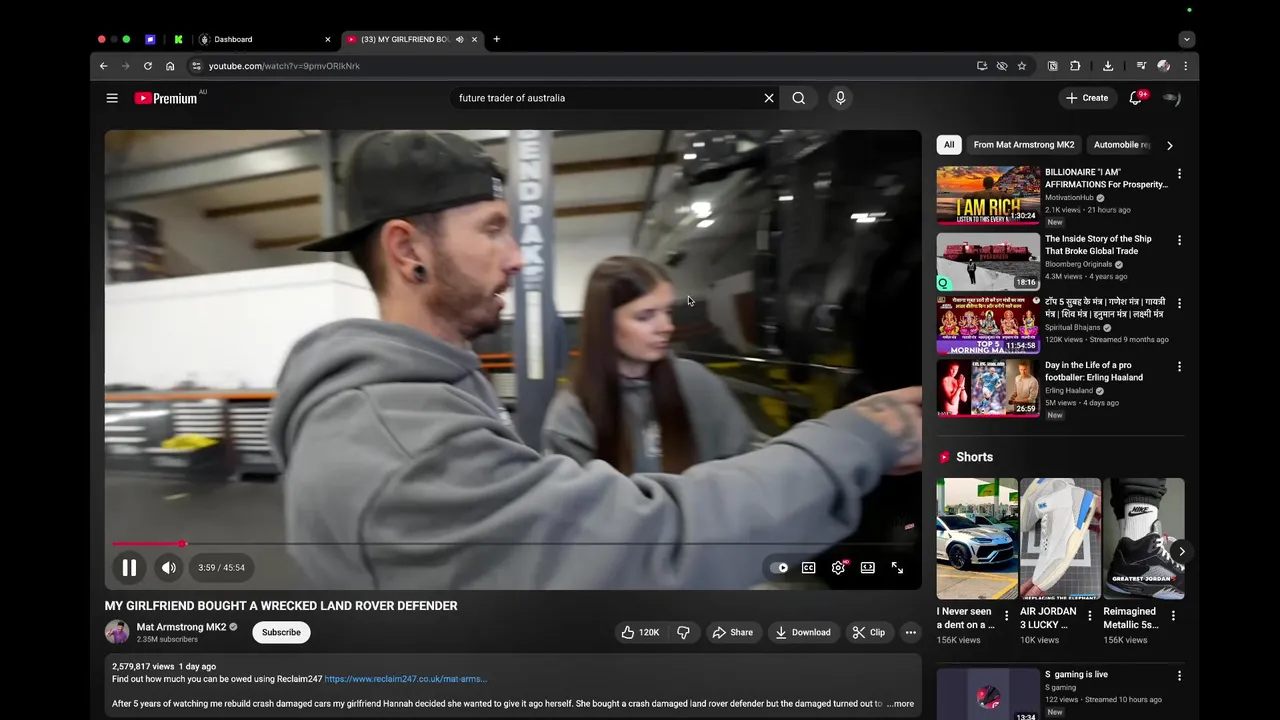Open options for Ship That Broke video
This screenshot has height=720, width=1280.
pos(1179,240)
